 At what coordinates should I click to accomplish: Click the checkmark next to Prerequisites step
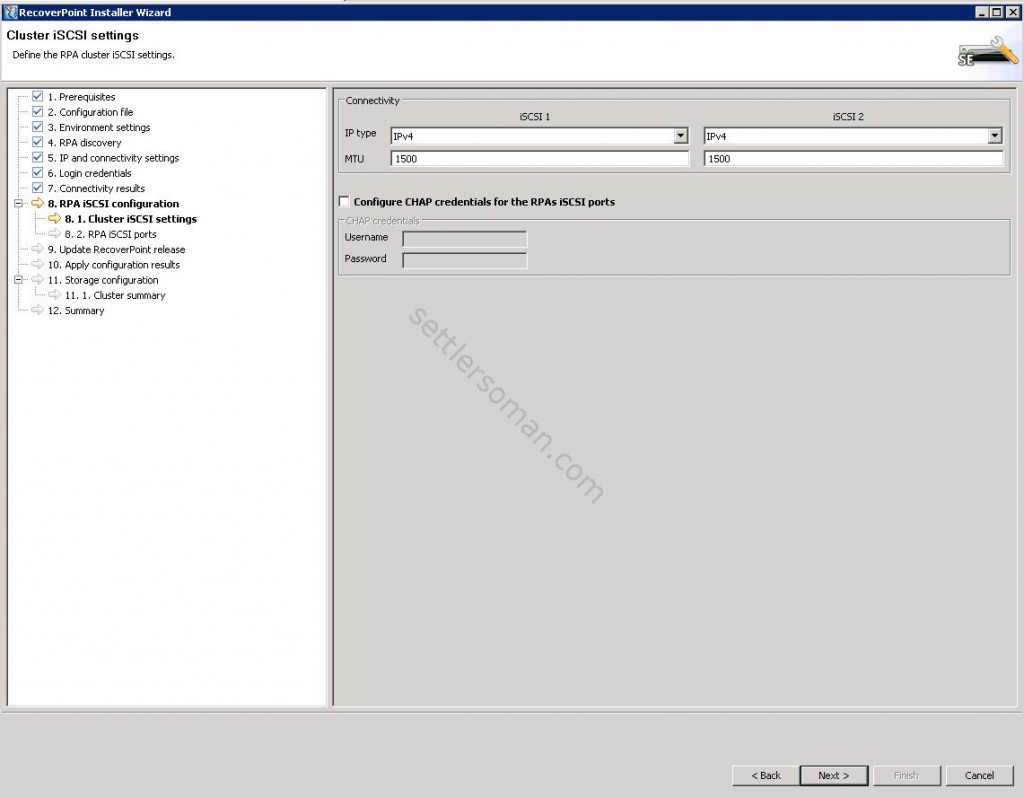click(x=38, y=97)
